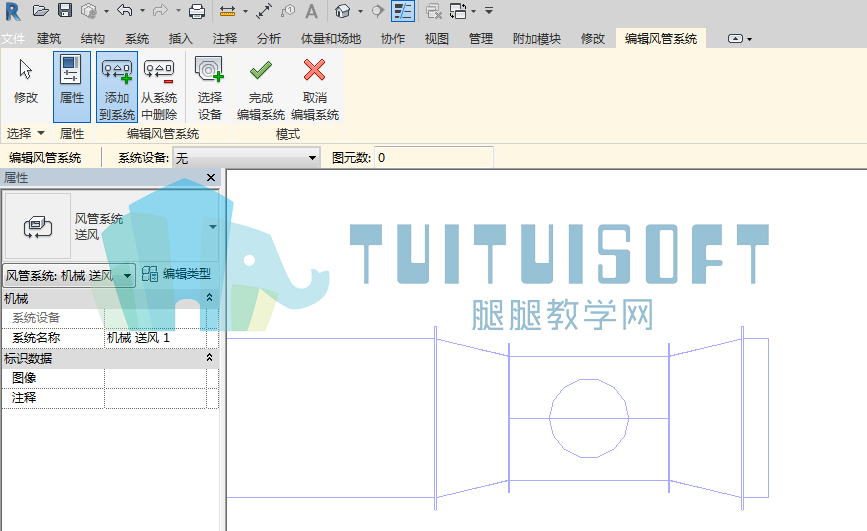Select the Modify arrow tool

(26, 82)
